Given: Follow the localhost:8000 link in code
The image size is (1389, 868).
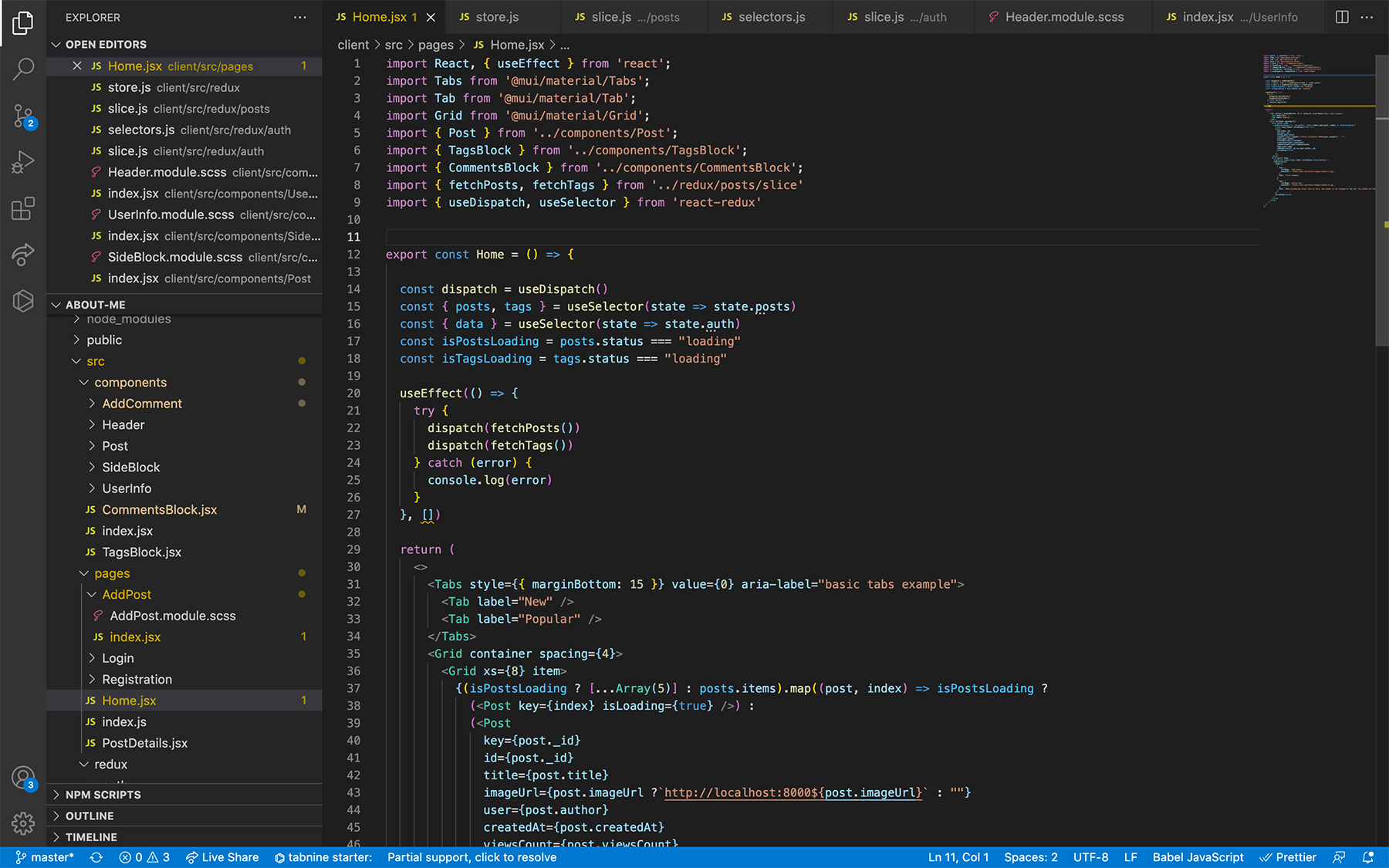Looking at the screenshot, I should click(793, 792).
